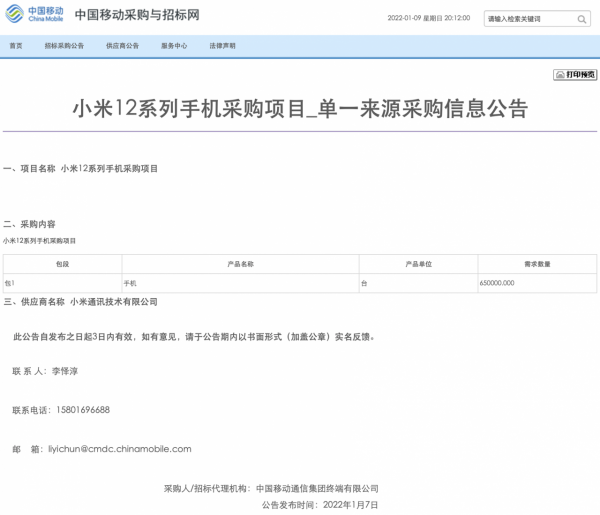Click contact person 李怿淳
Screen dimensions: 600x515
[x=65, y=371]
